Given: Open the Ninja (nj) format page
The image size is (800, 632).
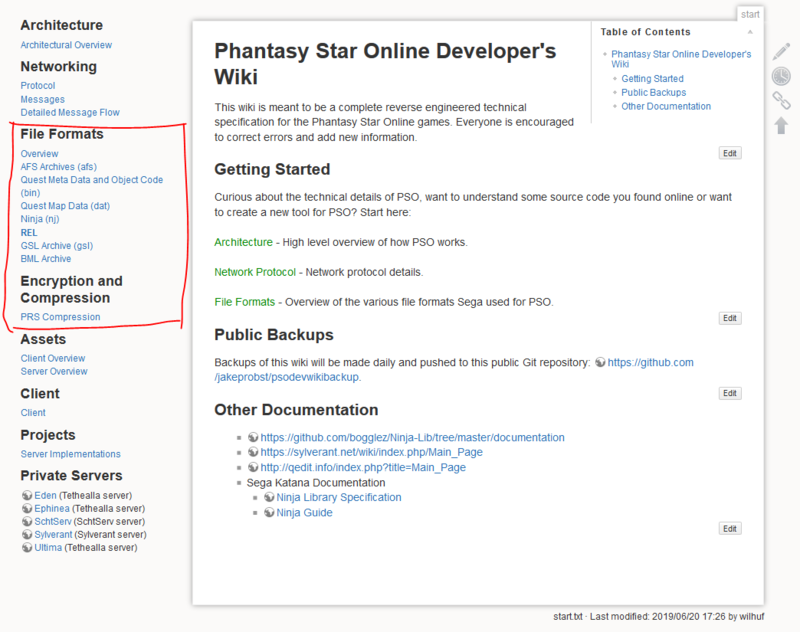Looking at the screenshot, I should (x=40, y=219).
